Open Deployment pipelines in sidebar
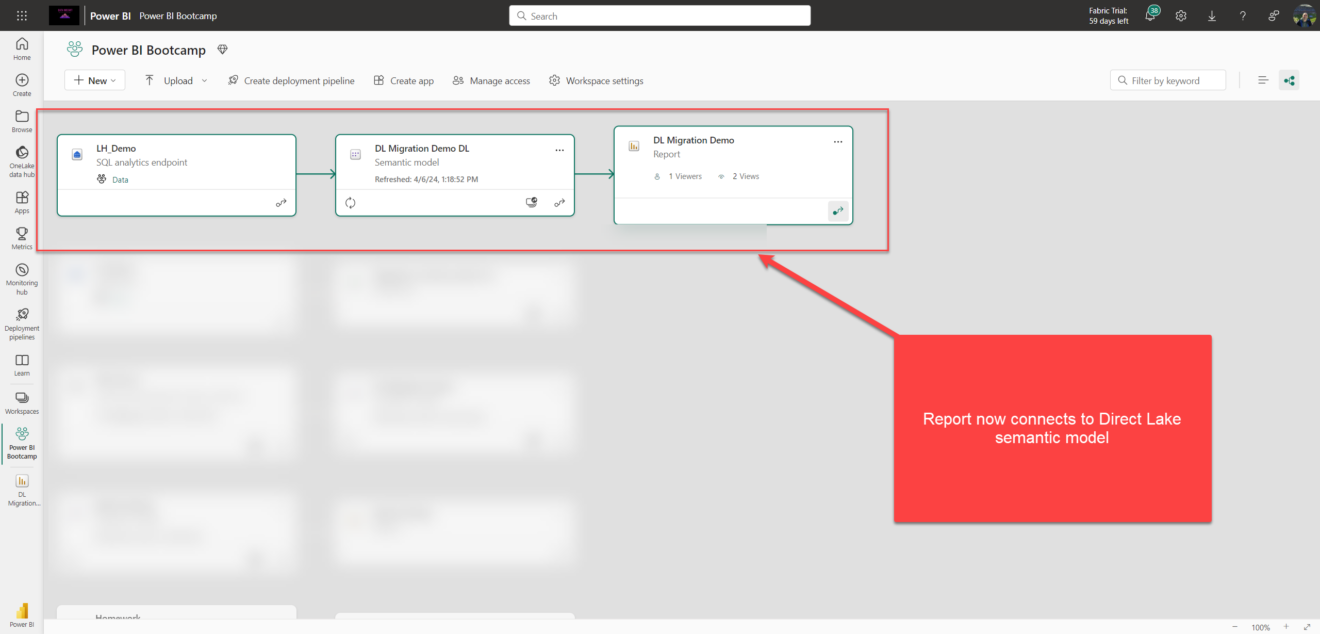The image size is (1320, 634). coord(22,324)
